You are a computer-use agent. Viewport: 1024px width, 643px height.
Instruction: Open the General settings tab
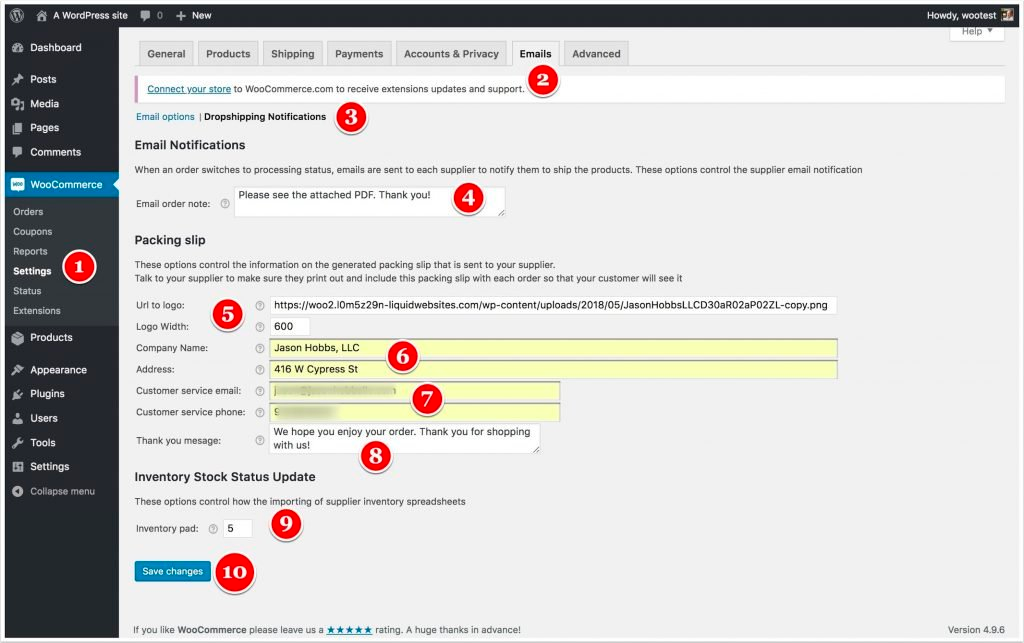(x=166, y=54)
